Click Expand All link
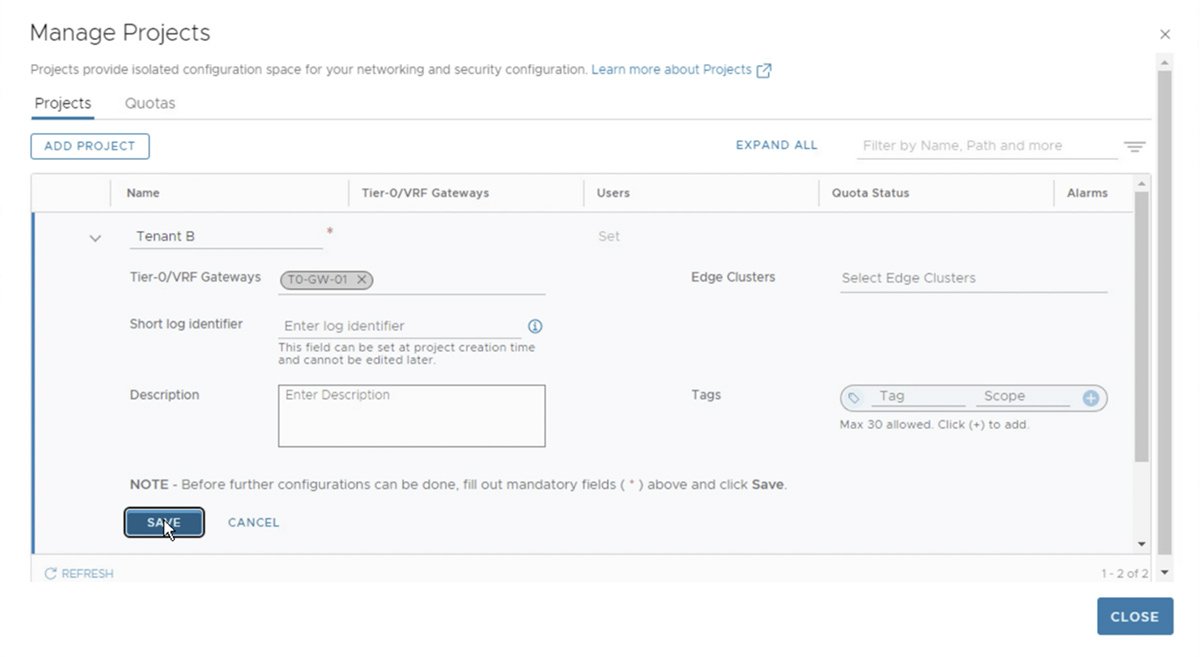The width and height of the screenshot is (1200, 657). coord(776,145)
